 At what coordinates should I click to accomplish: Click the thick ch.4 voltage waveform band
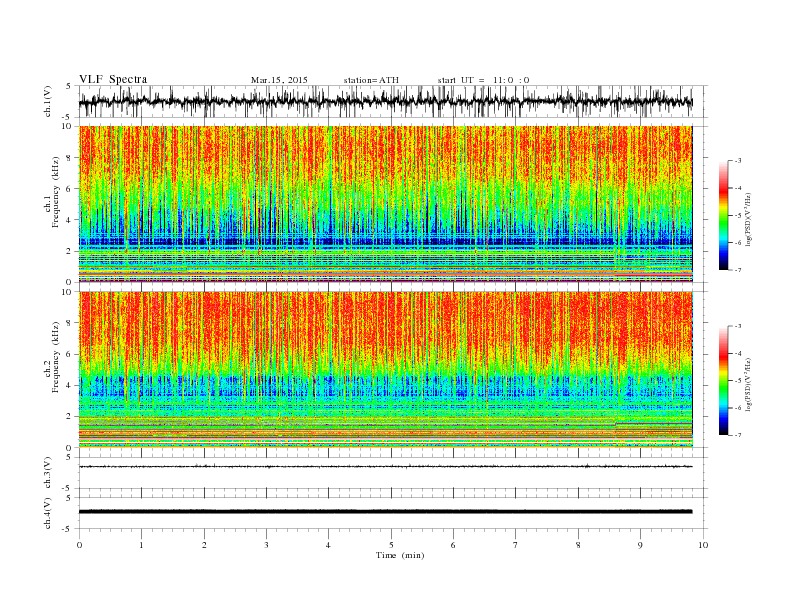385,512
